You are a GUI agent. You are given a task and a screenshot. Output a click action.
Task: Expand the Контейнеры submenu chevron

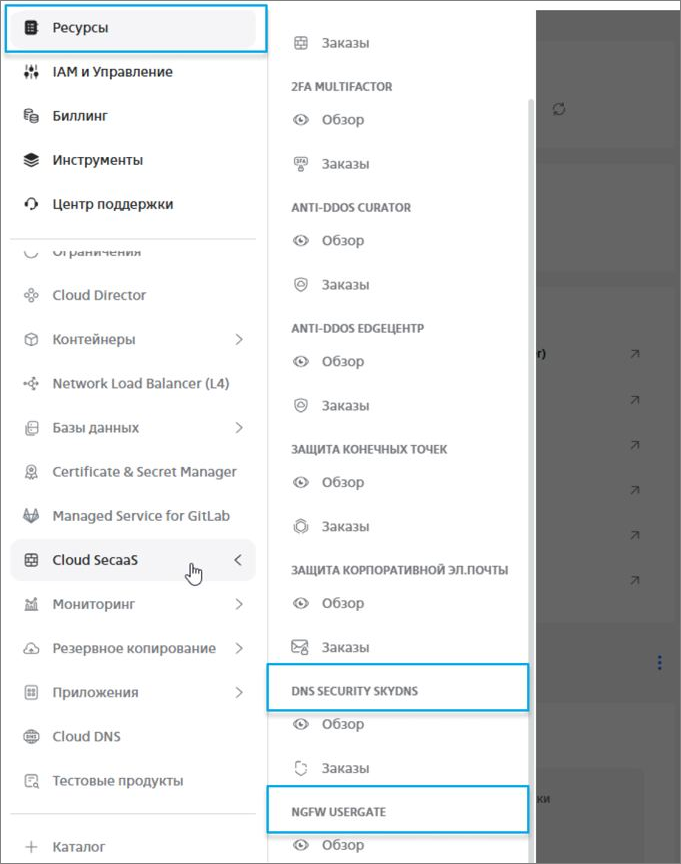click(x=239, y=340)
